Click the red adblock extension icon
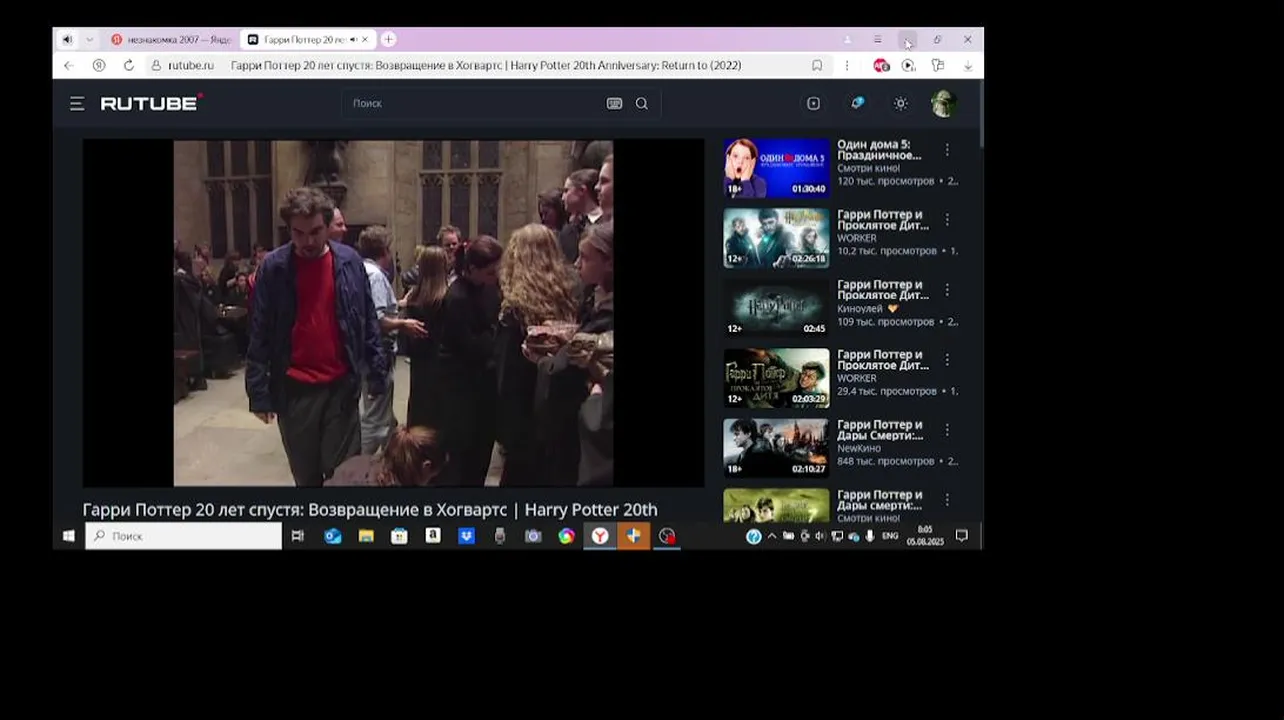The image size is (1284, 720). click(x=881, y=65)
